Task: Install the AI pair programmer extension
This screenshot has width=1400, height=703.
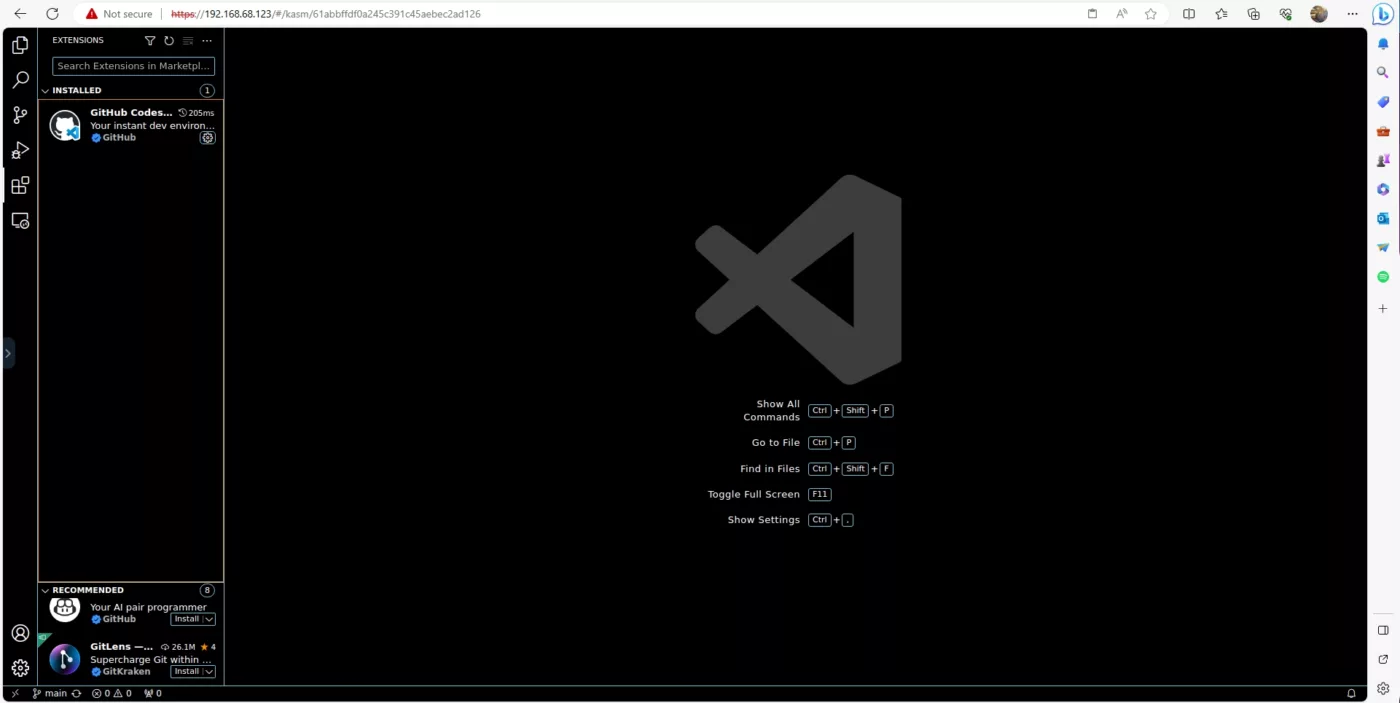Action: [187, 619]
